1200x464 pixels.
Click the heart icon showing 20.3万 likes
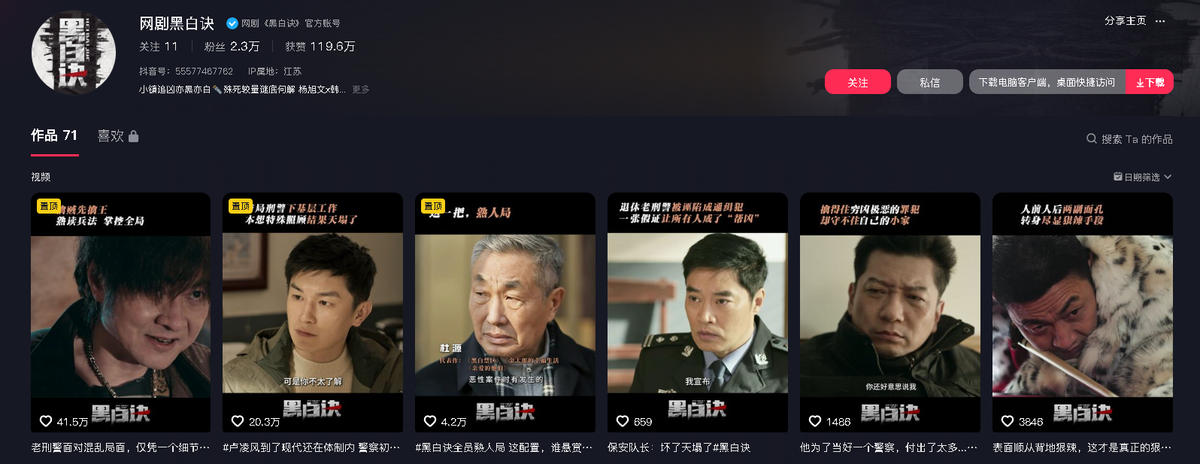[237, 422]
